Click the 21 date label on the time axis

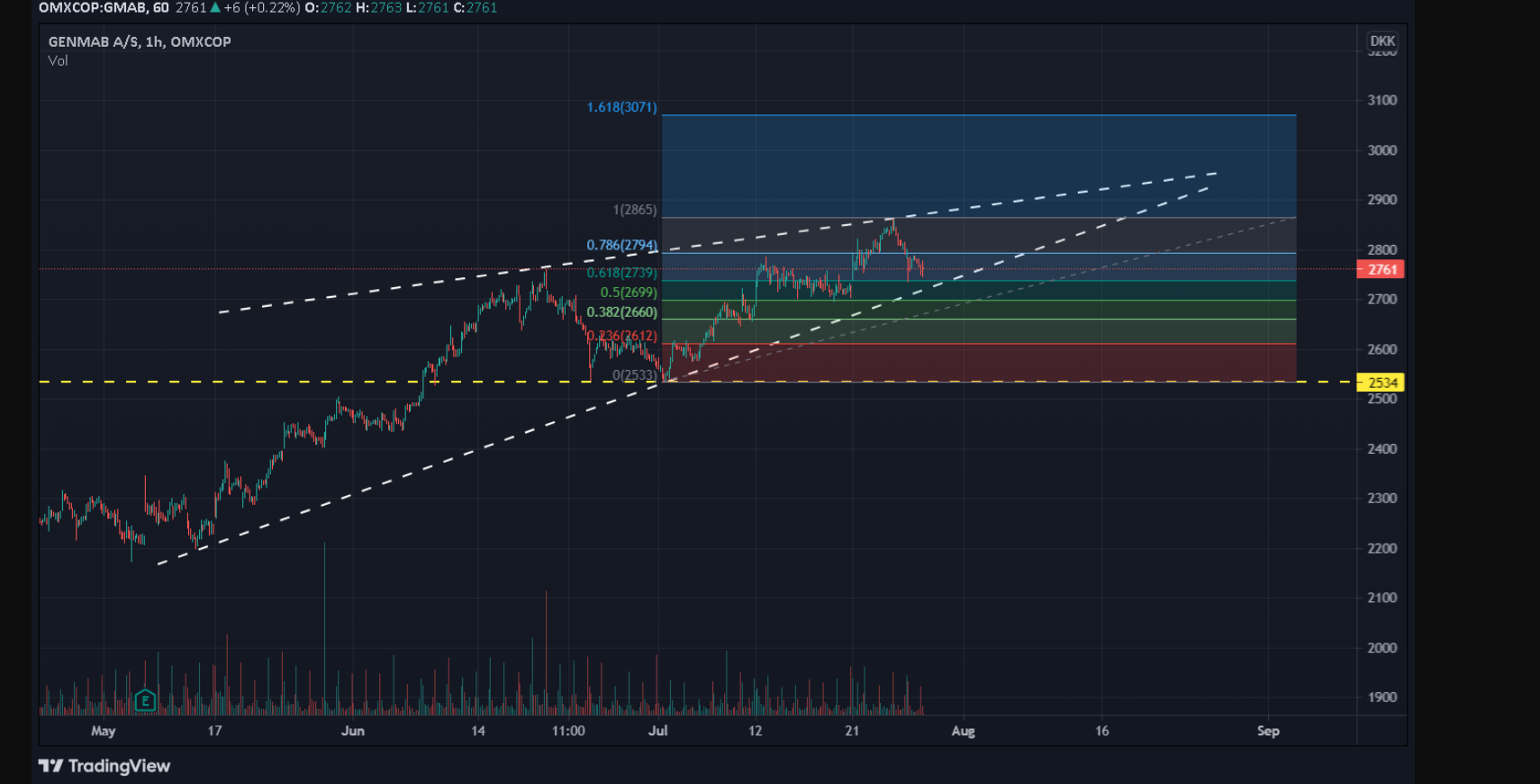point(852,731)
